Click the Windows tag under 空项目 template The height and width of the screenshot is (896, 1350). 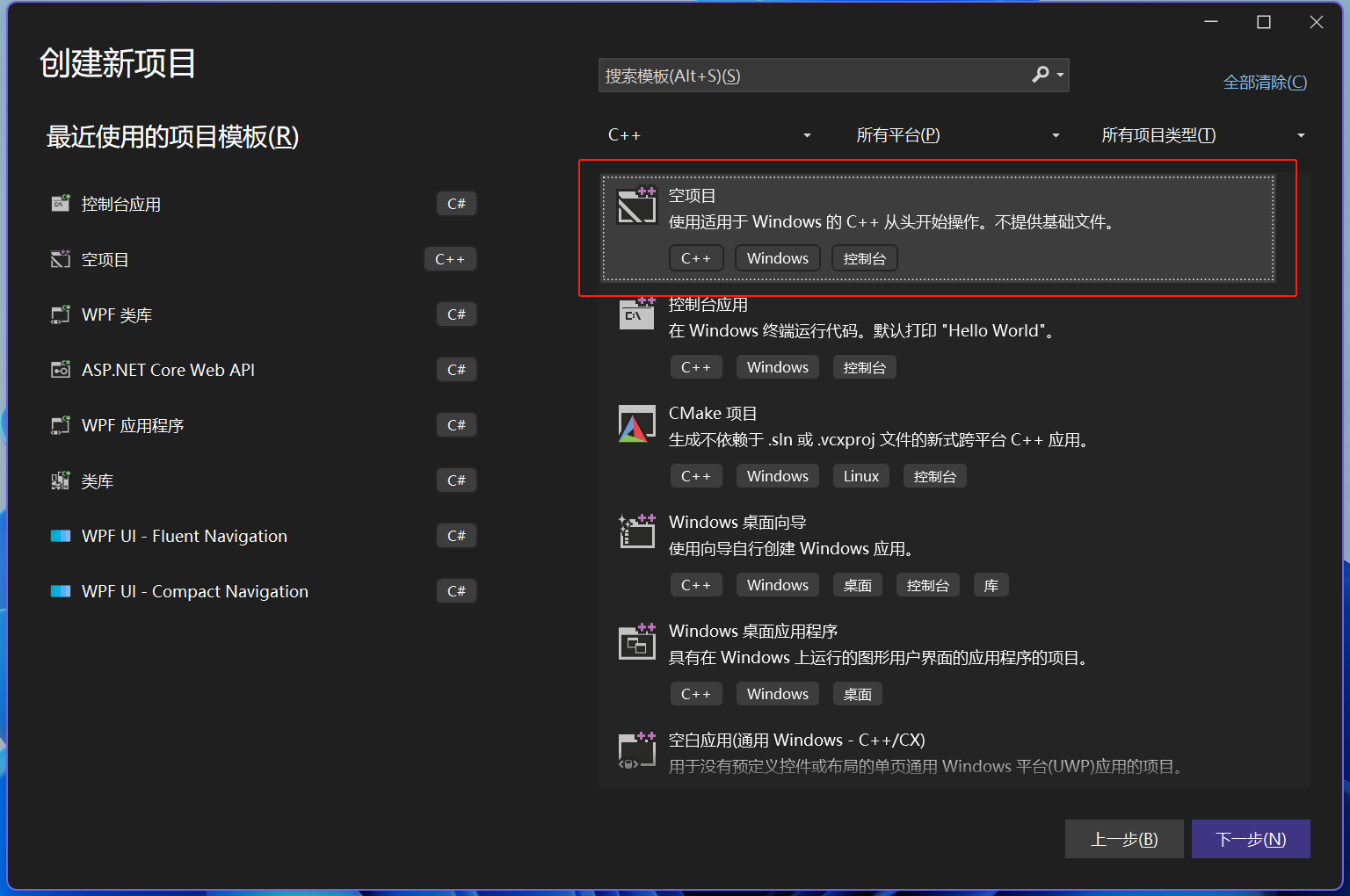[x=778, y=258]
